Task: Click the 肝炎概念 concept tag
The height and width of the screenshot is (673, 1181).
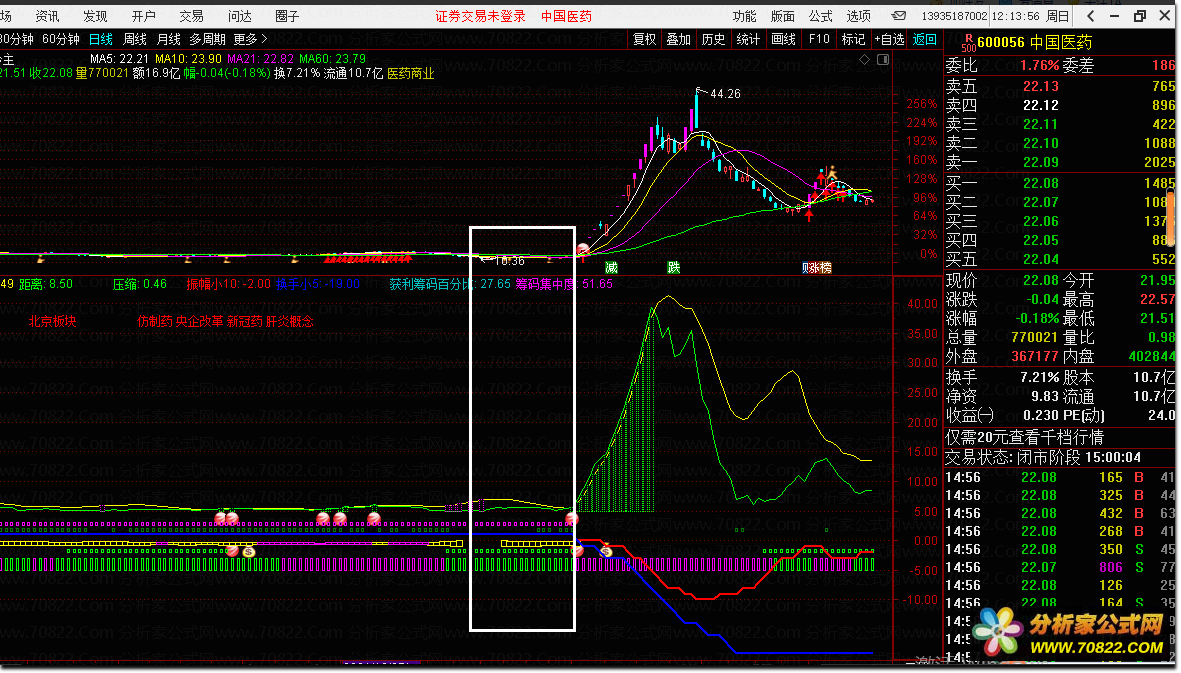Action: (290, 321)
